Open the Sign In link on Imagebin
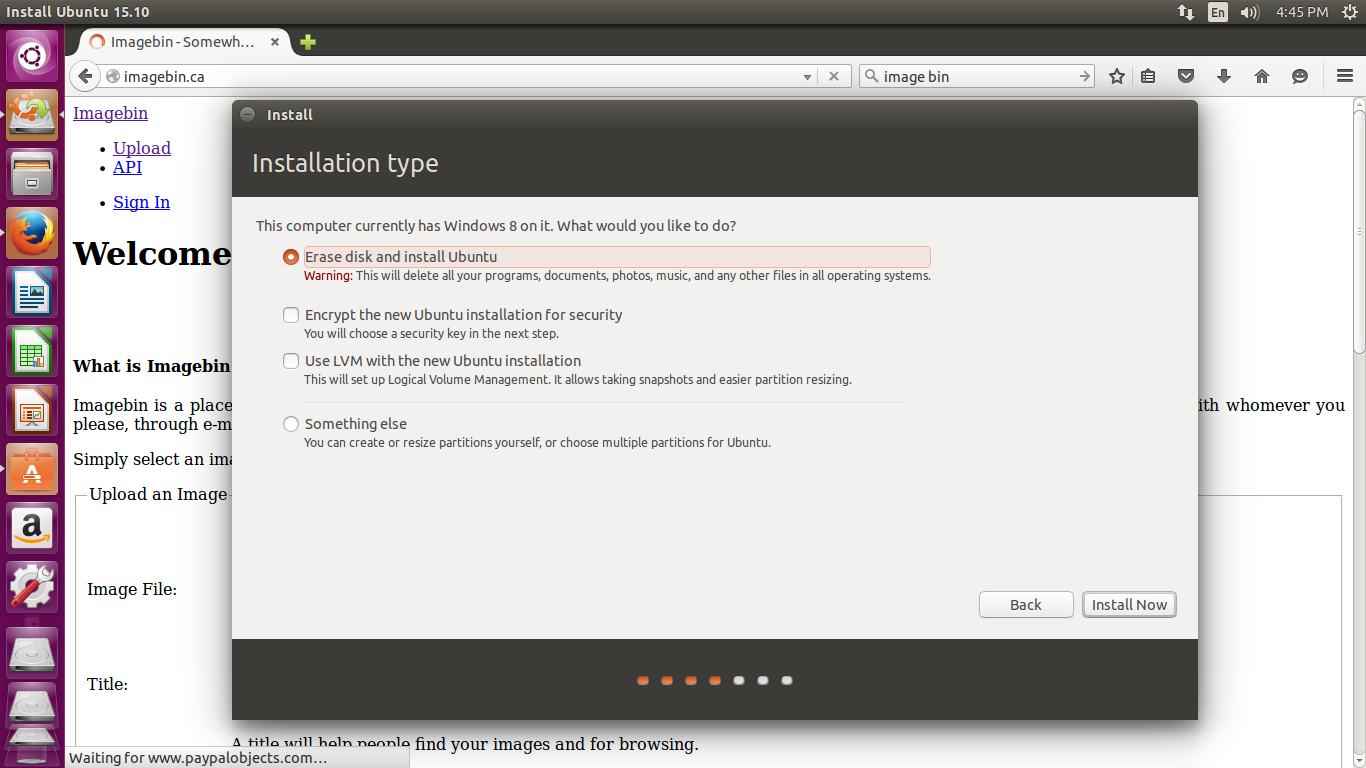This screenshot has height=768, width=1366. click(141, 202)
